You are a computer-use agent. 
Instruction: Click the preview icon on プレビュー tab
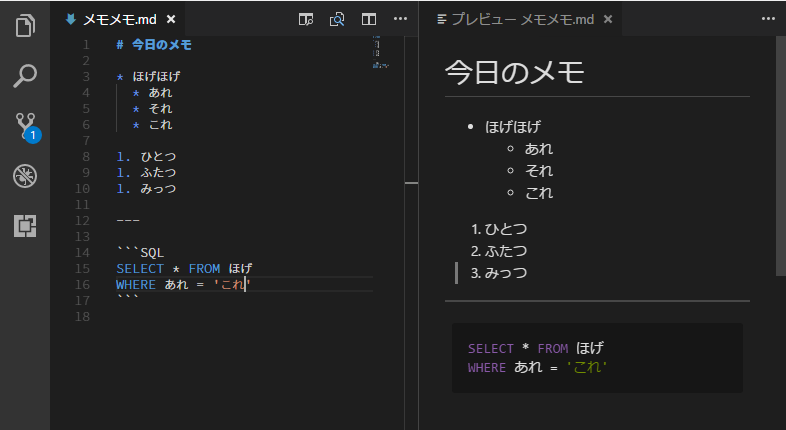point(442,19)
